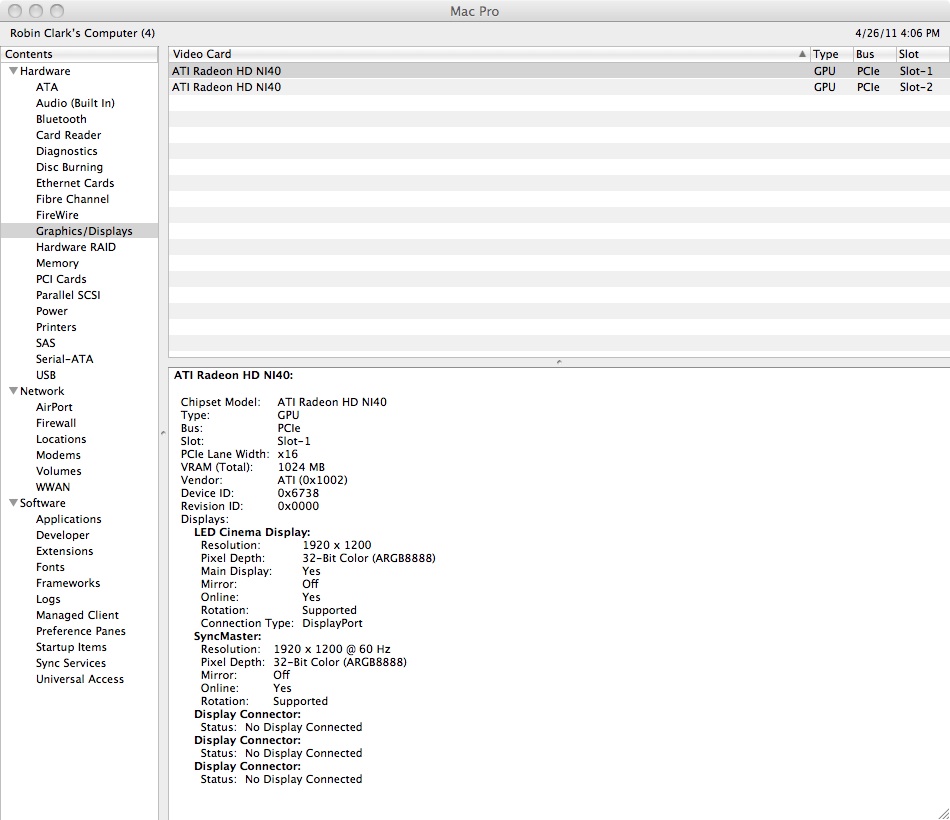
Task: Select Diagnostics in sidebar
Action: [x=67, y=152]
